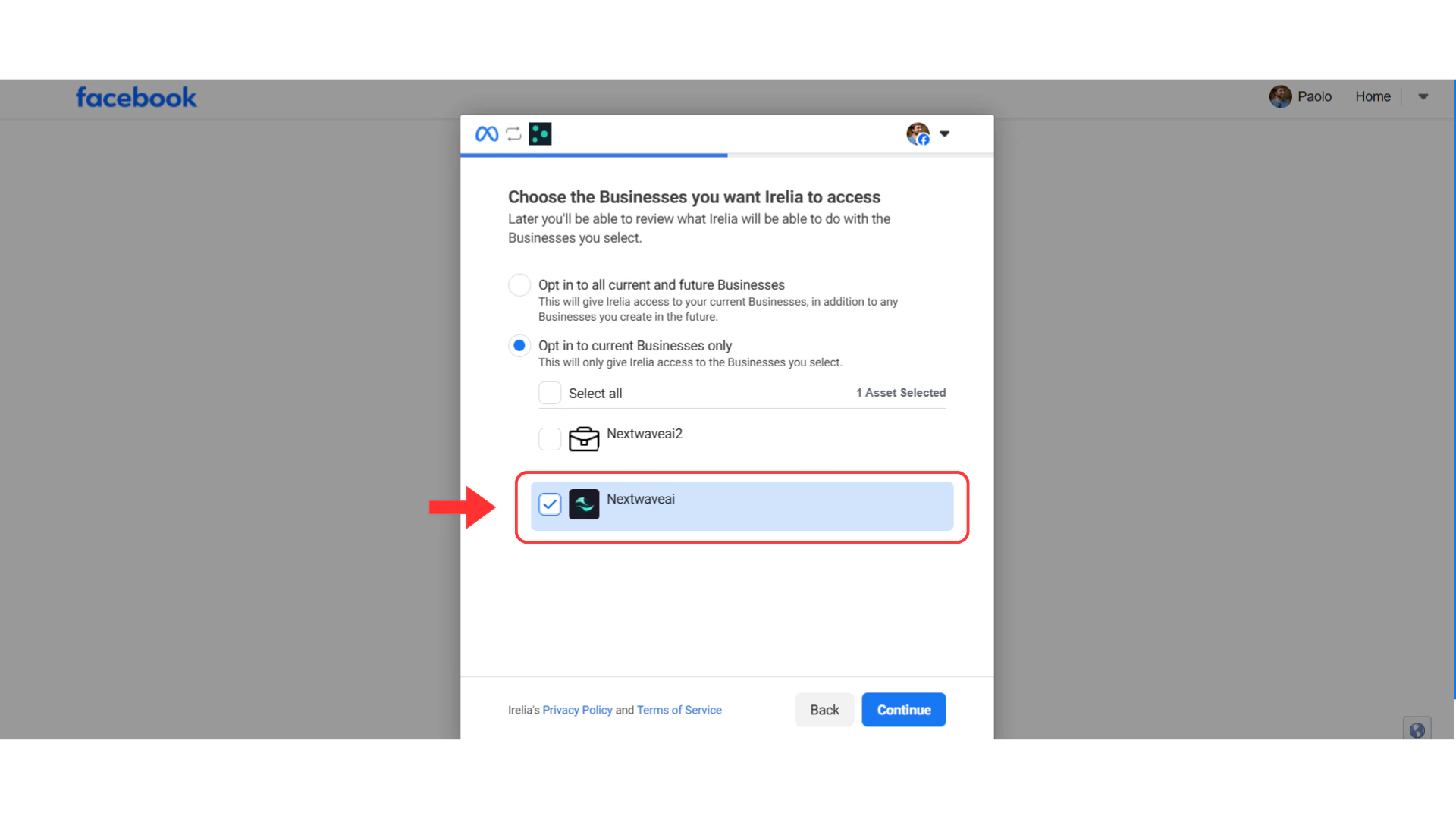1456x819 pixels.
Task: Click the Nextwaveai business logo icon
Action: (584, 504)
